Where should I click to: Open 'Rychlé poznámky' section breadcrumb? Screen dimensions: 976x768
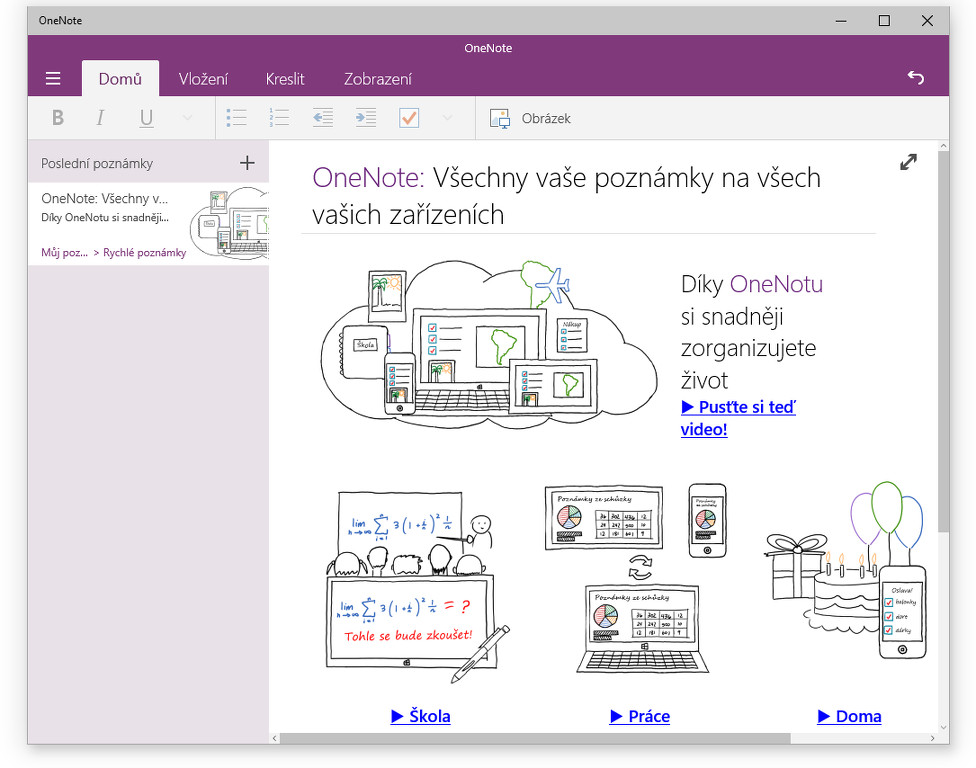[x=144, y=253]
